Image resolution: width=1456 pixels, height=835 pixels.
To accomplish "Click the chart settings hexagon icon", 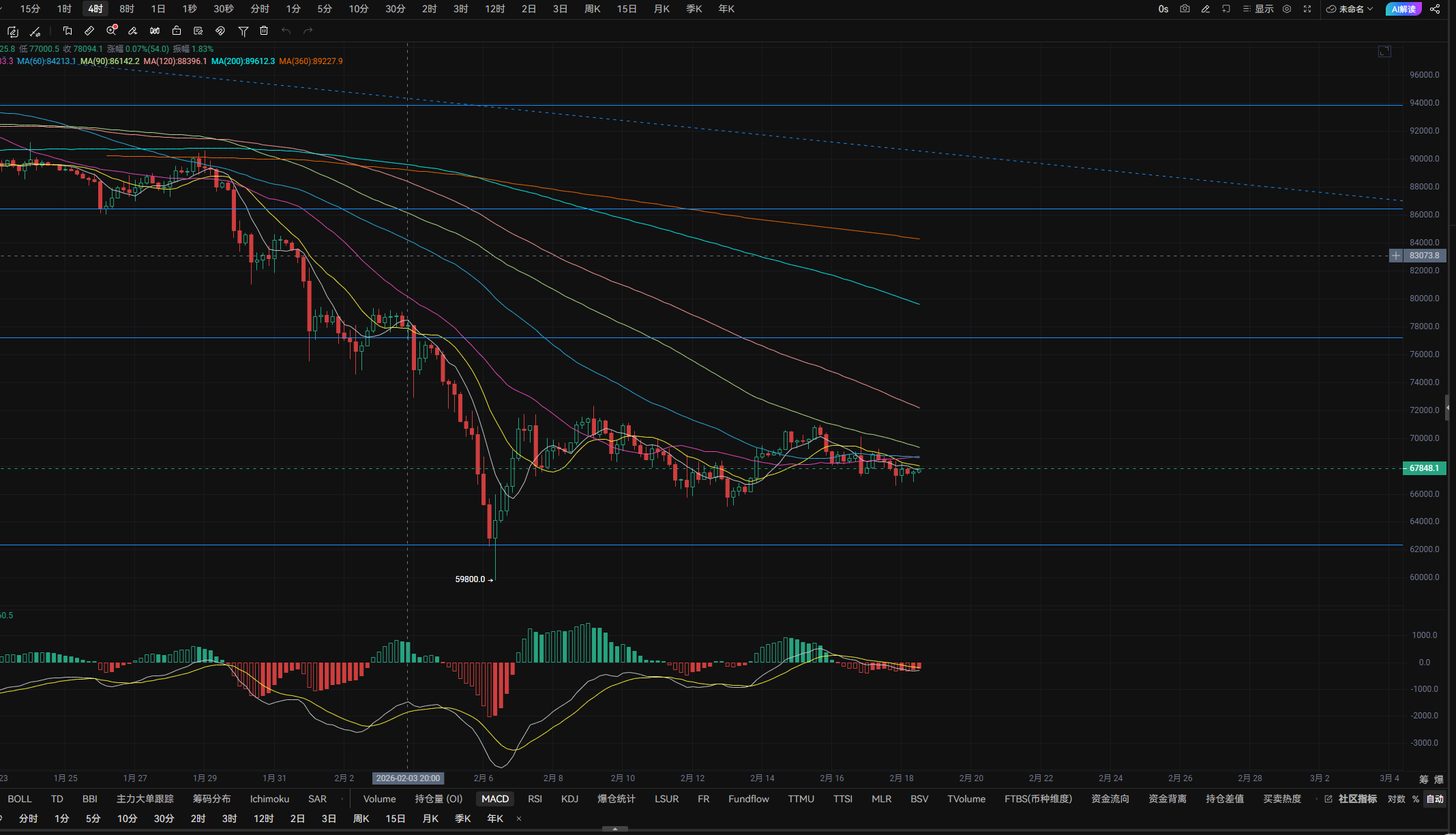I will (1287, 9).
